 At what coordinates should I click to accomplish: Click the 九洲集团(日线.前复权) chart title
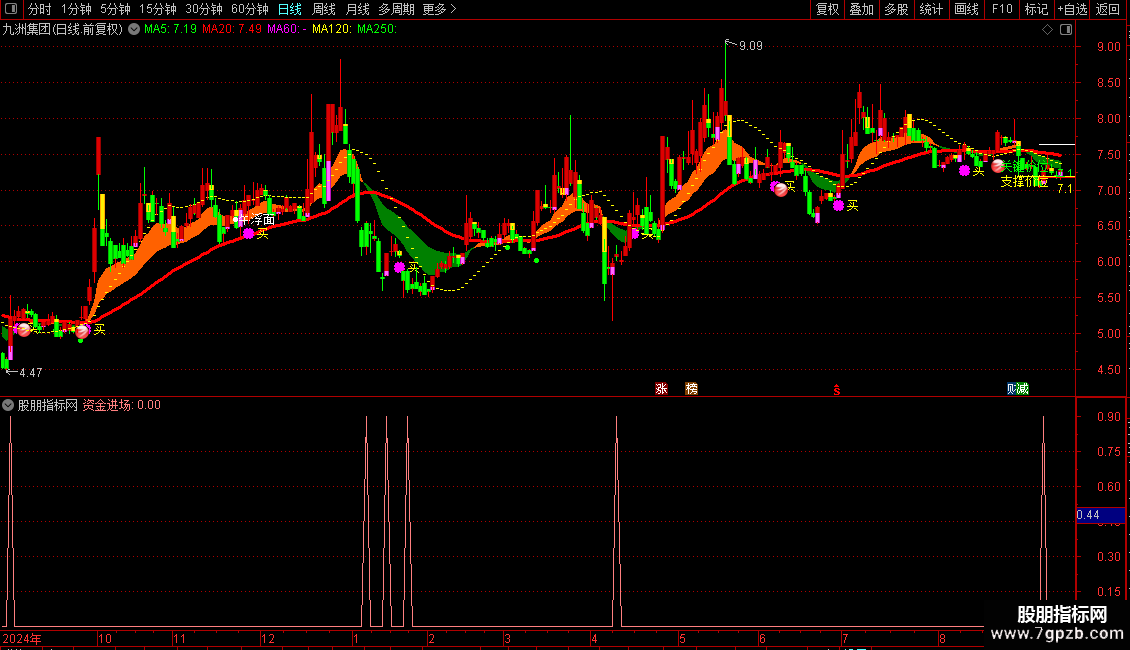[63, 29]
